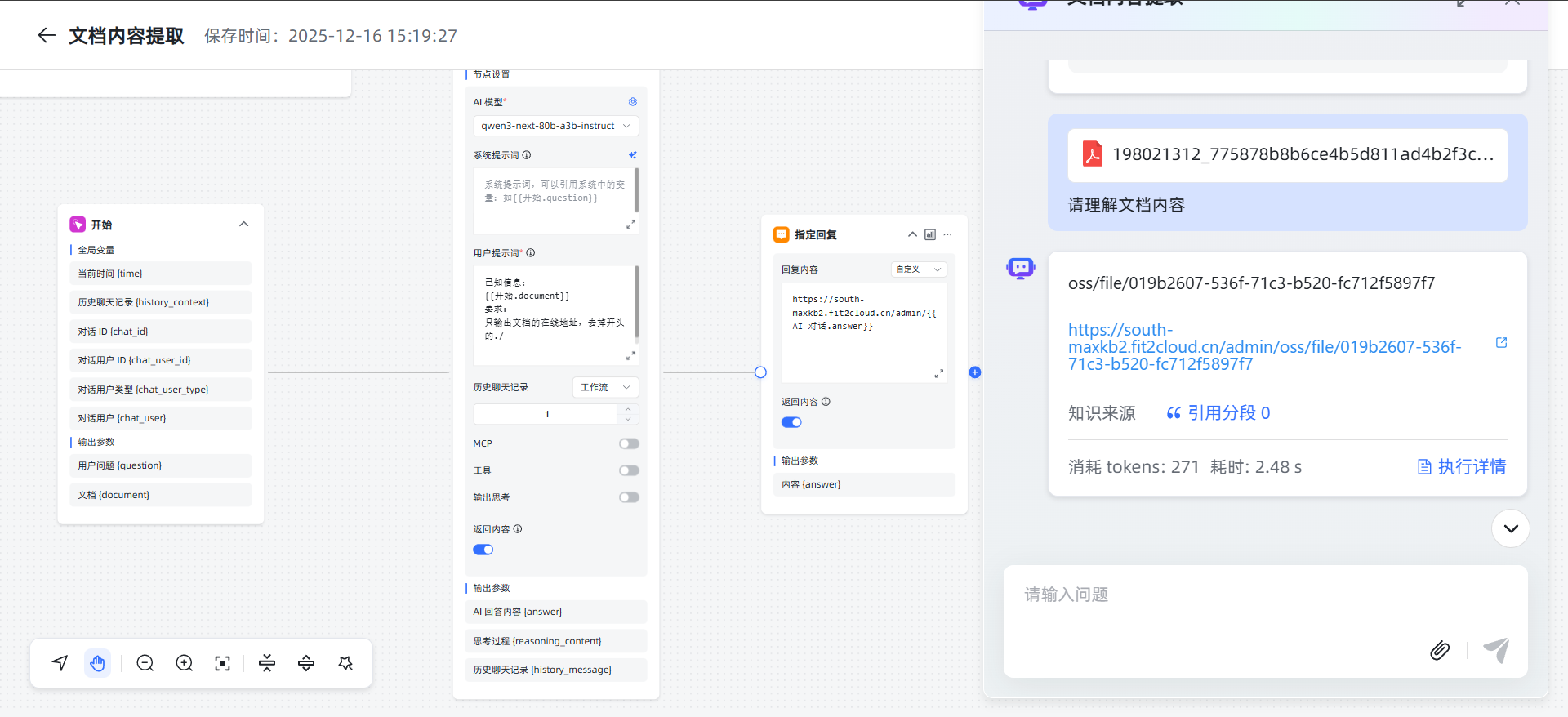Turn on the 输出思考 switch
Viewport: 1568px width, 717px height.
629,497
